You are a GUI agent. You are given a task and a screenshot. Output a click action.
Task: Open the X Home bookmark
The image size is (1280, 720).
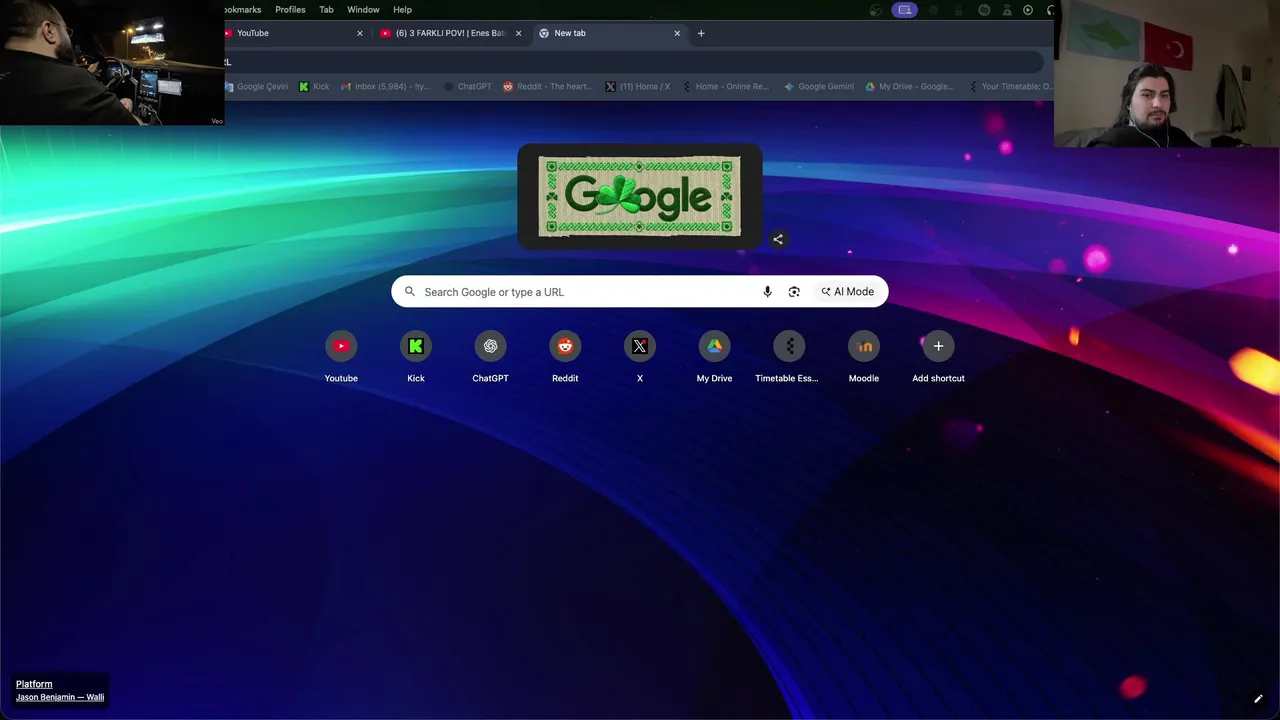pos(638,87)
